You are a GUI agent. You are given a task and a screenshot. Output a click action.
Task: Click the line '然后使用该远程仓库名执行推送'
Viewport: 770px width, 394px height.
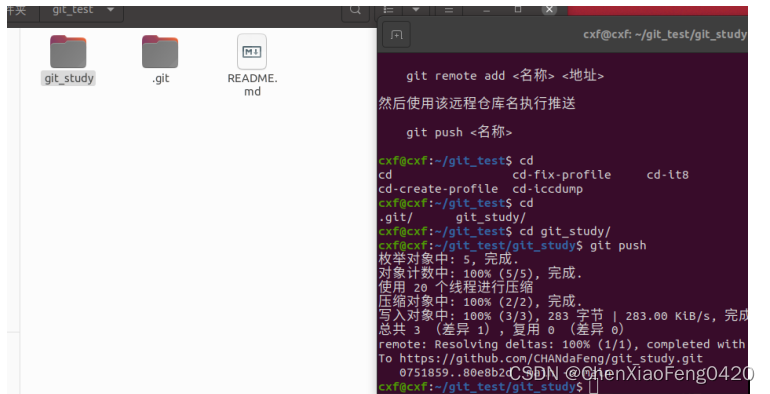click(477, 104)
